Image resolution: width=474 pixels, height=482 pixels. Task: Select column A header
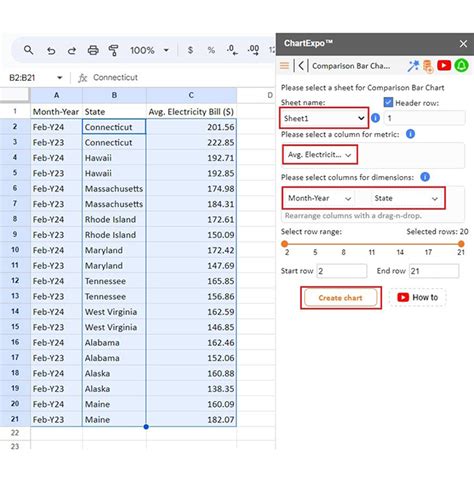click(56, 95)
